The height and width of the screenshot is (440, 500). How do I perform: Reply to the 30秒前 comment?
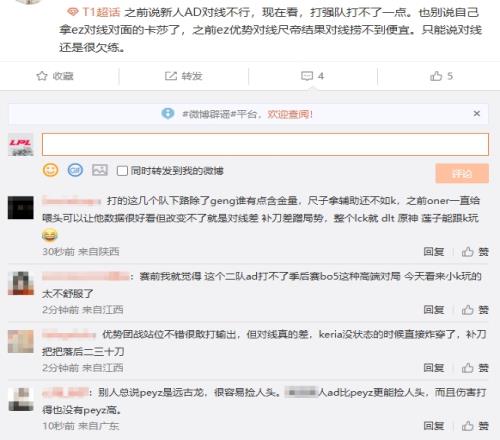[x=434, y=252]
